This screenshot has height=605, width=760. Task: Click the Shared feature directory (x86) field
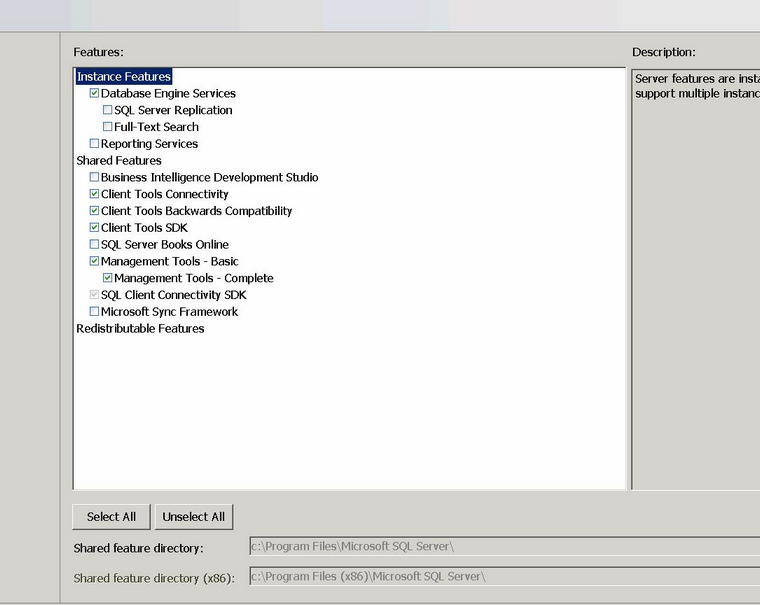click(x=505, y=577)
